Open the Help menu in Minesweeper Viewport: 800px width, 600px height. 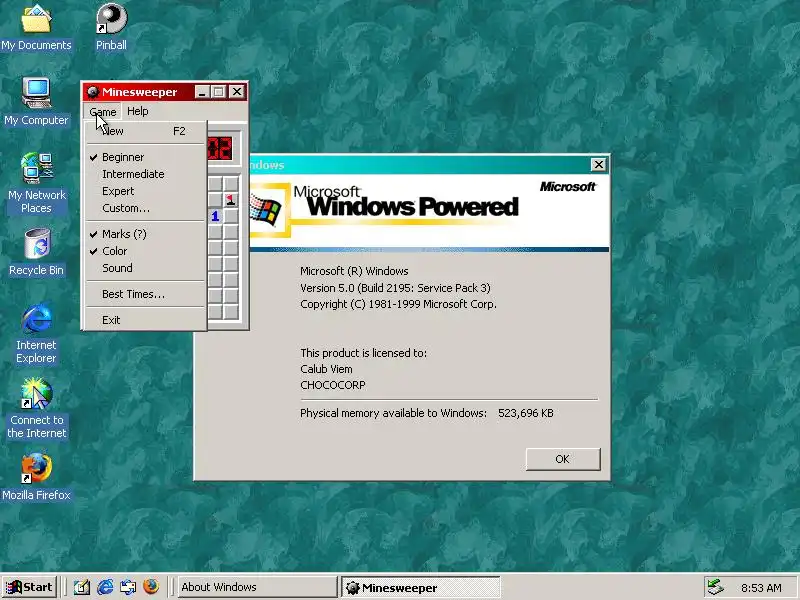[x=138, y=111]
